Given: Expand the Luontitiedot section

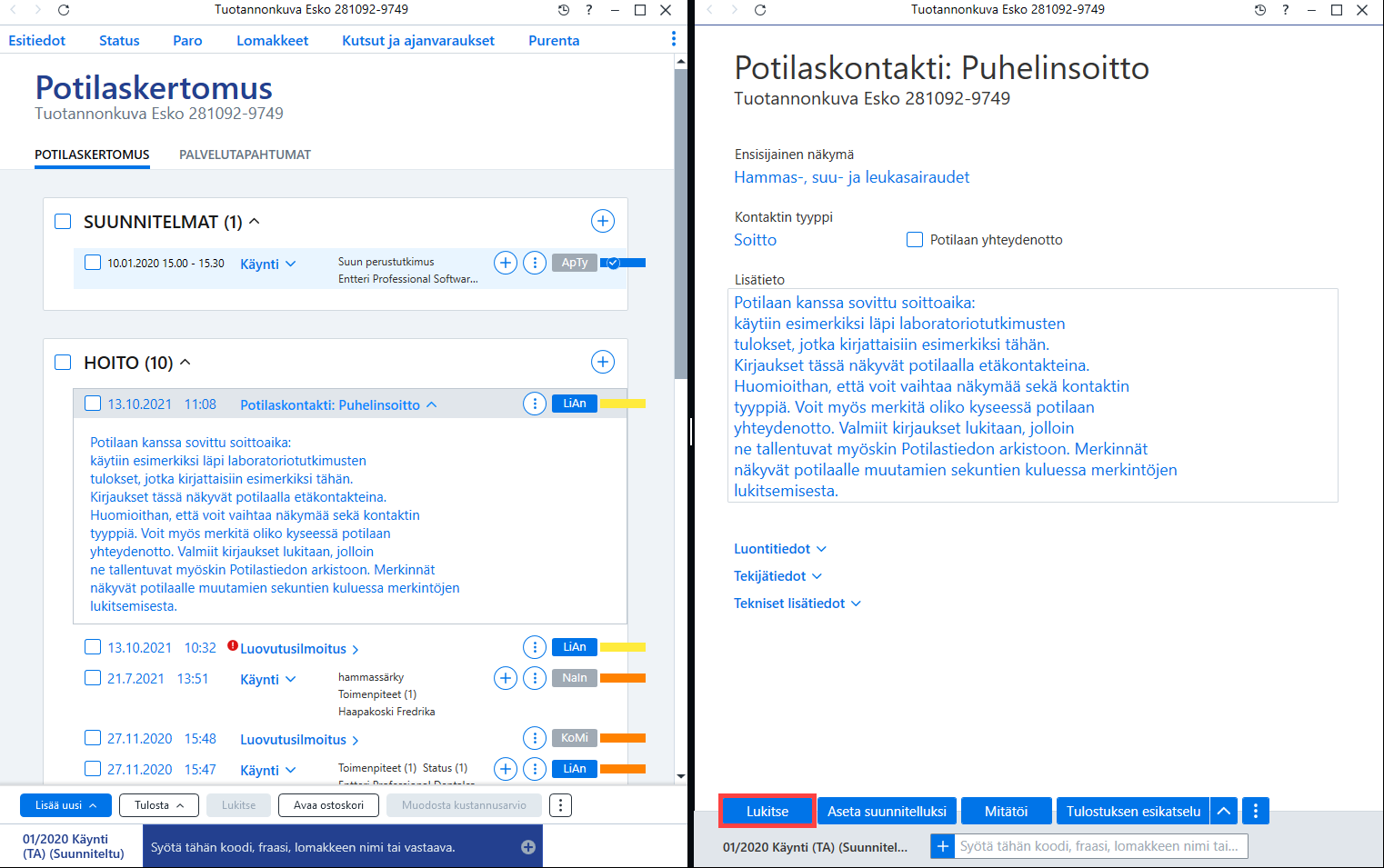Looking at the screenshot, I should 780,549.
